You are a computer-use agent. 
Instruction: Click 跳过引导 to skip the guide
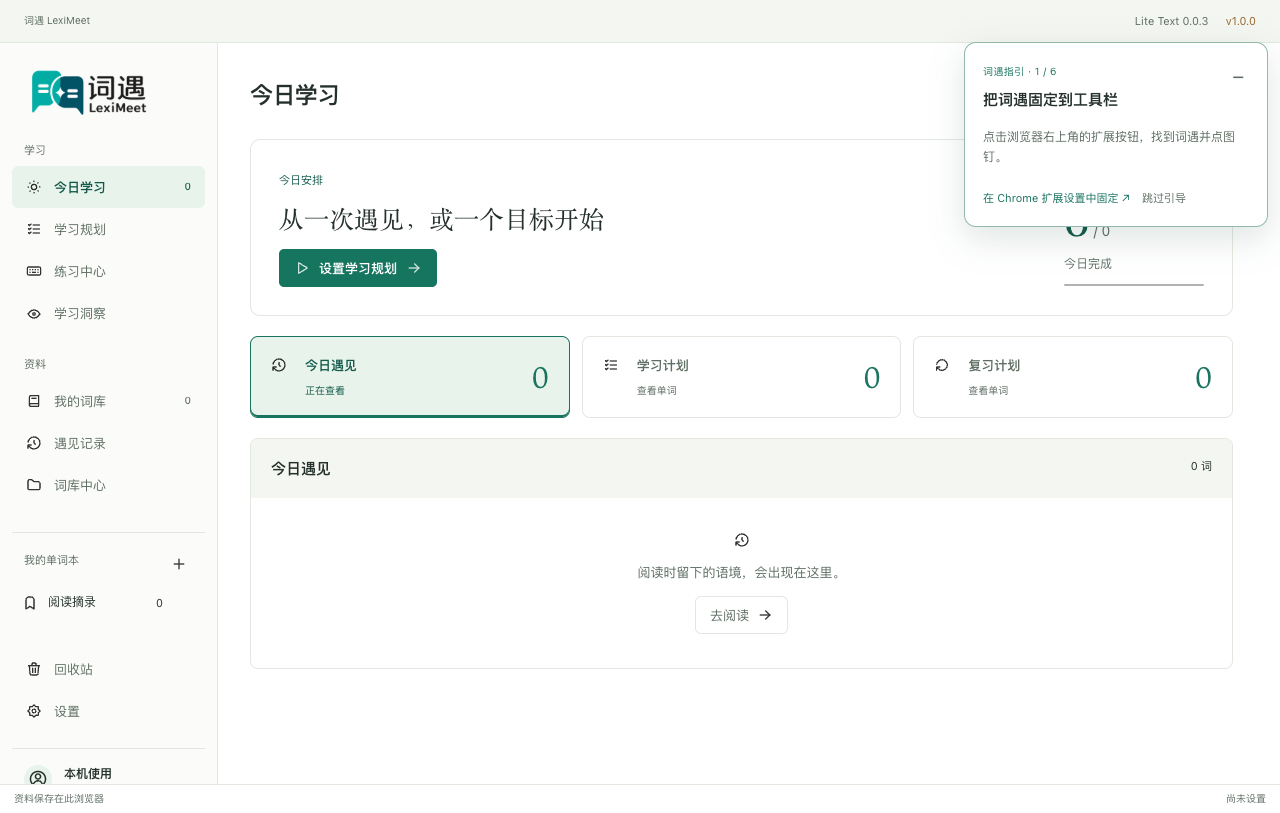pos(1164,198)
